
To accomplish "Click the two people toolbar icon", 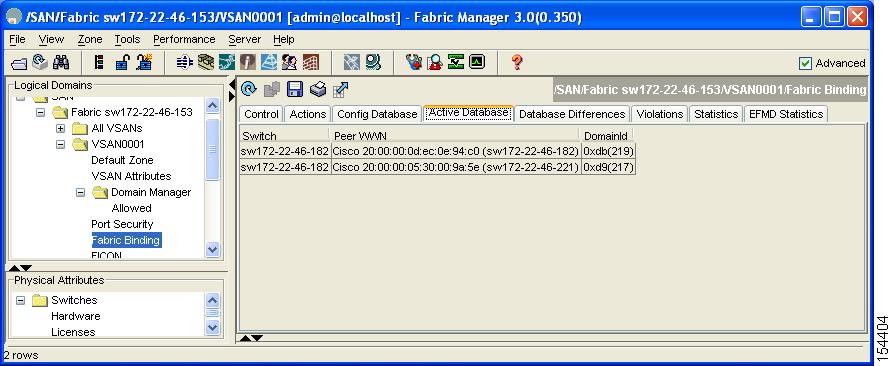I will click(289, 63).
